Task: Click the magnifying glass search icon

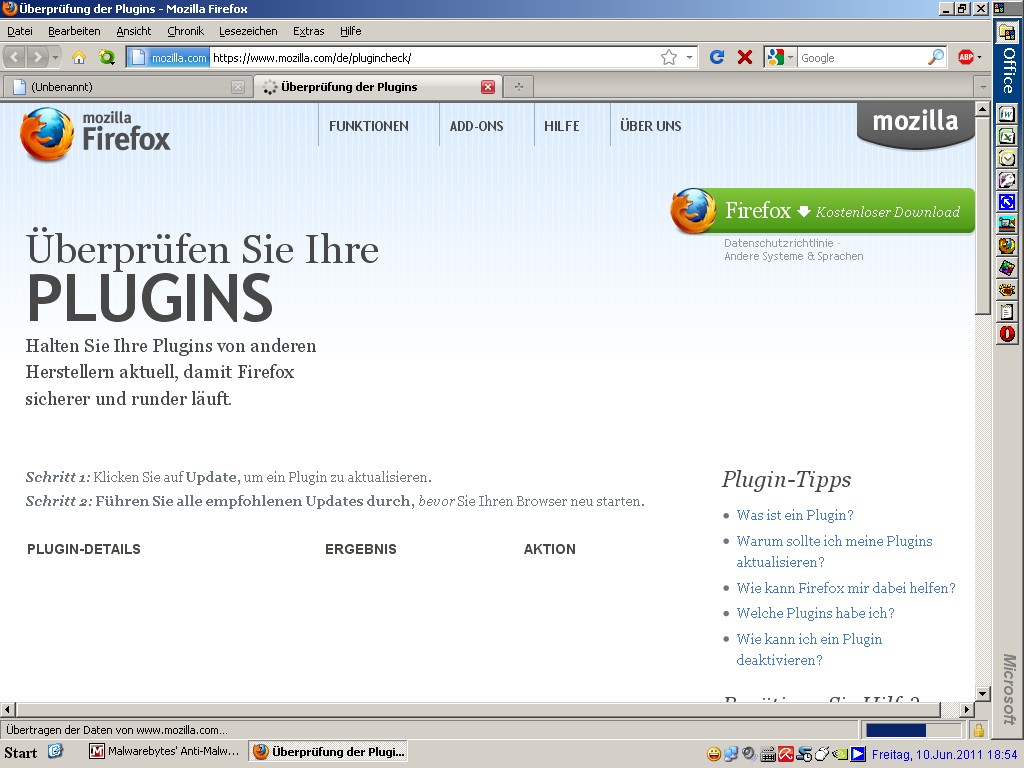Action: 936,57
